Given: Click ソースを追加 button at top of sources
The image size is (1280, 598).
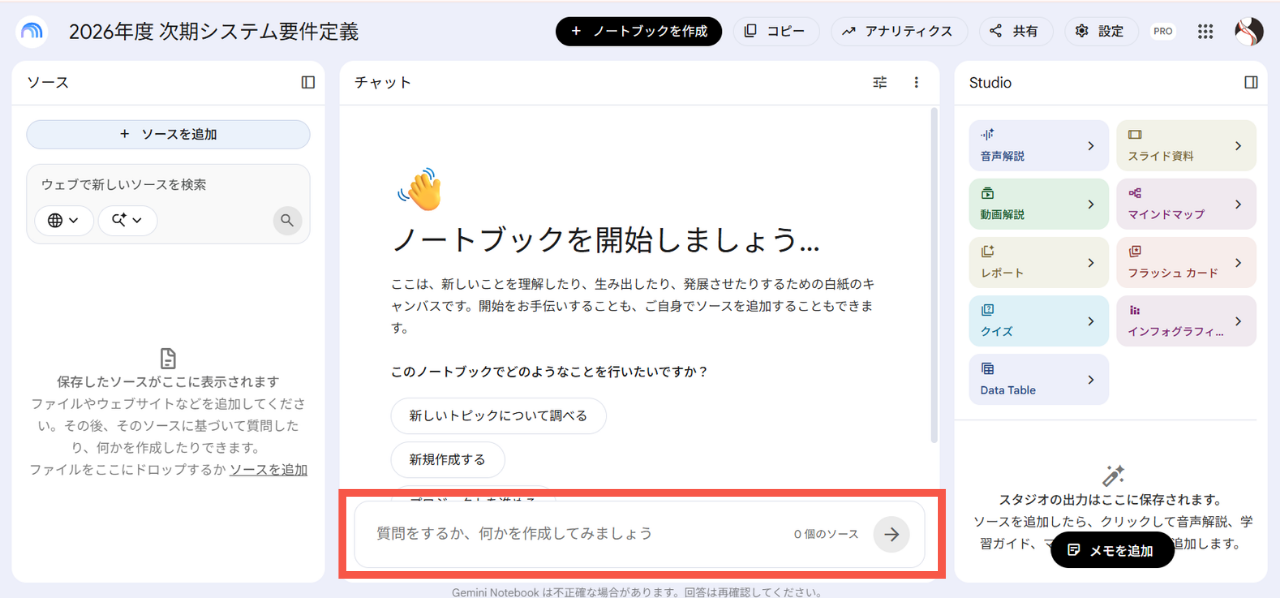Looking at the screenshot, I should tap(168, 134).
